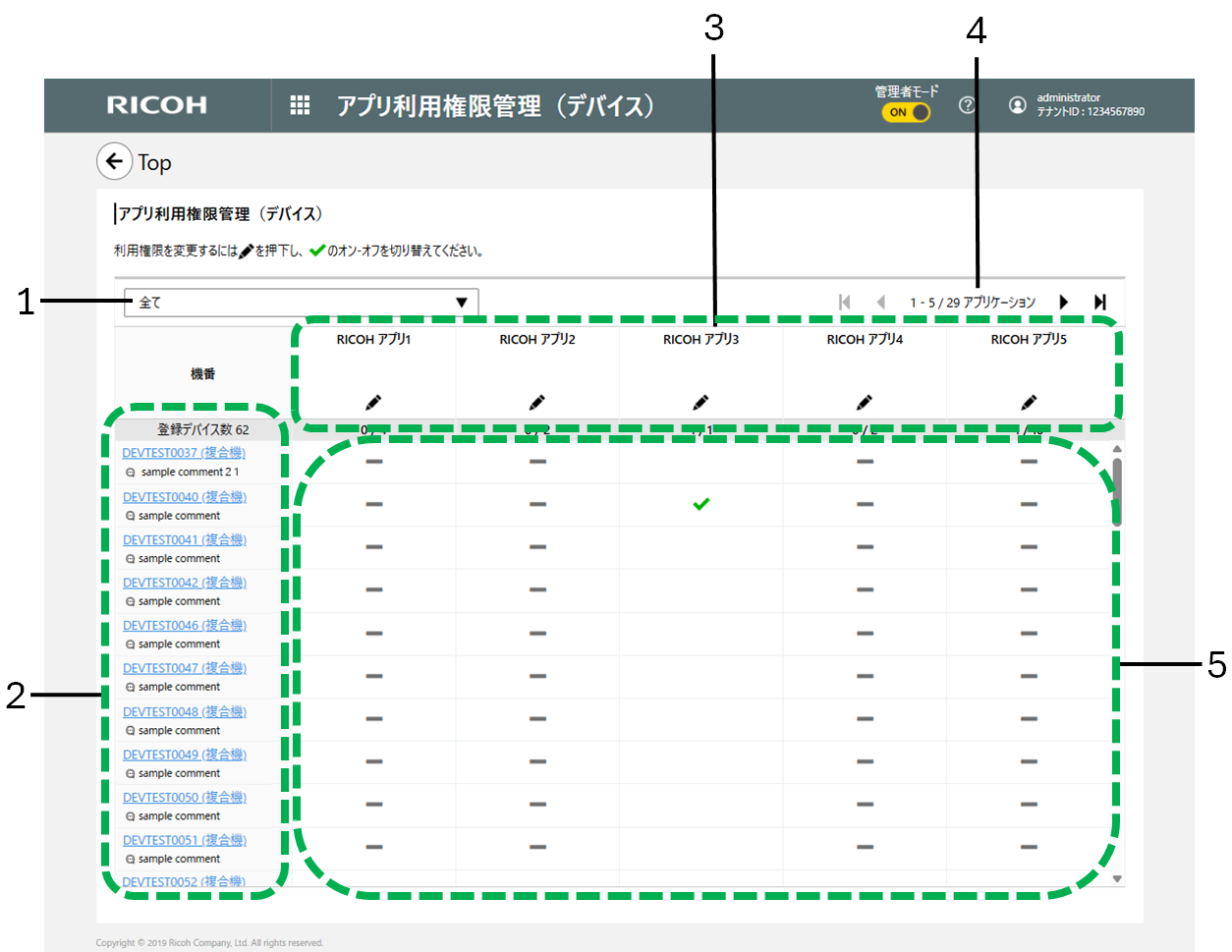
Task: Toggle DEVTEST0037 permission for RICOH アプリ1
Action: (374, 461)
